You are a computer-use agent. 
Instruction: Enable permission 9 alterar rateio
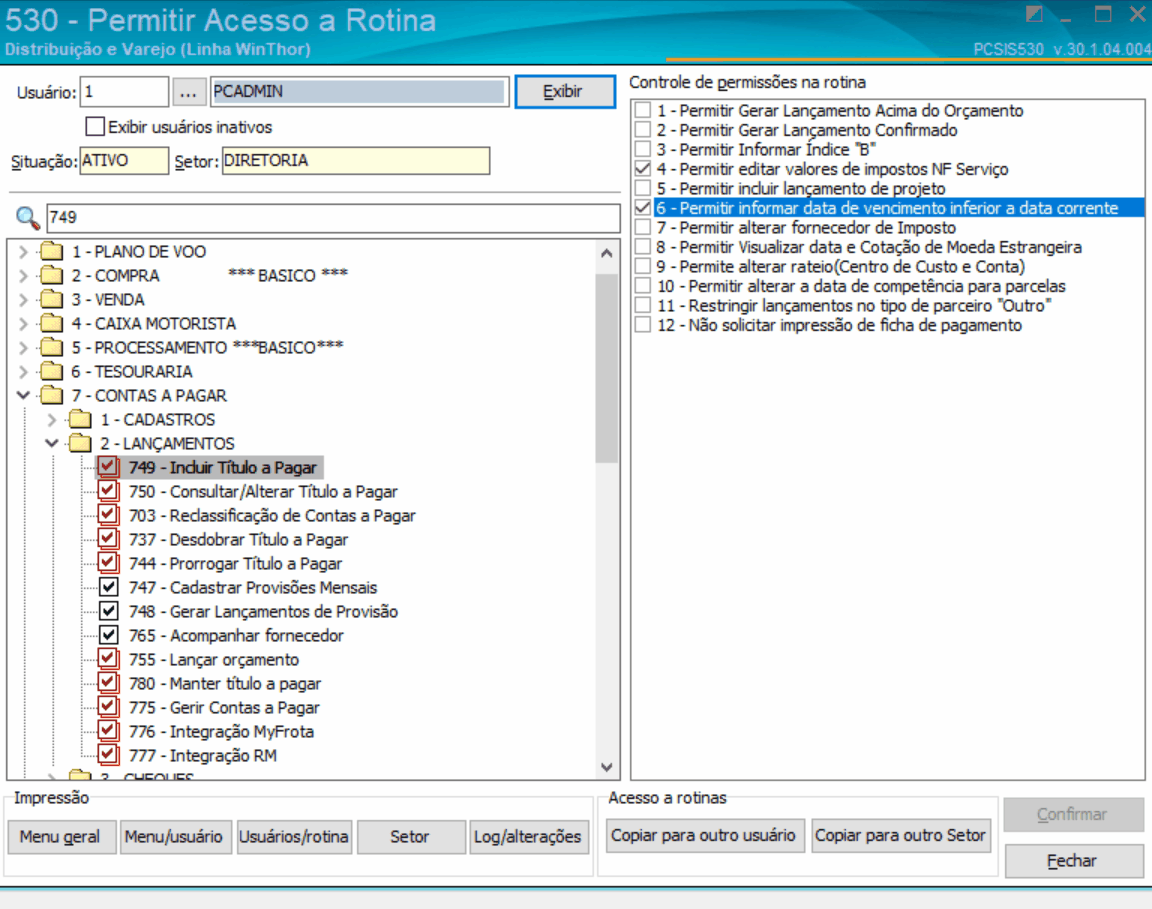(643, 266)
